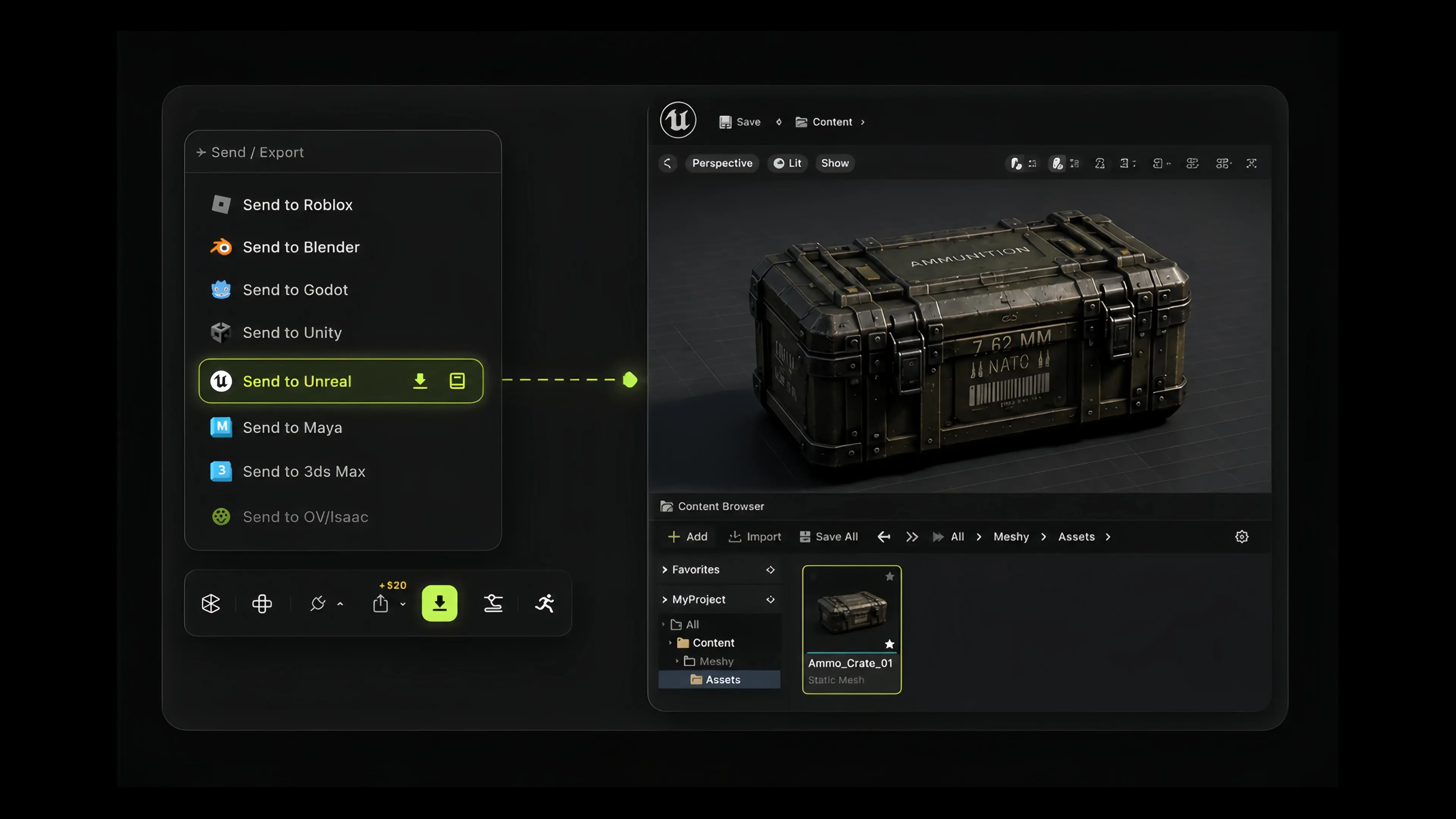The image size is (1456, 819).
Task: Open chevron after top Content breadcrumb
Action: click(x=863, y=122)
